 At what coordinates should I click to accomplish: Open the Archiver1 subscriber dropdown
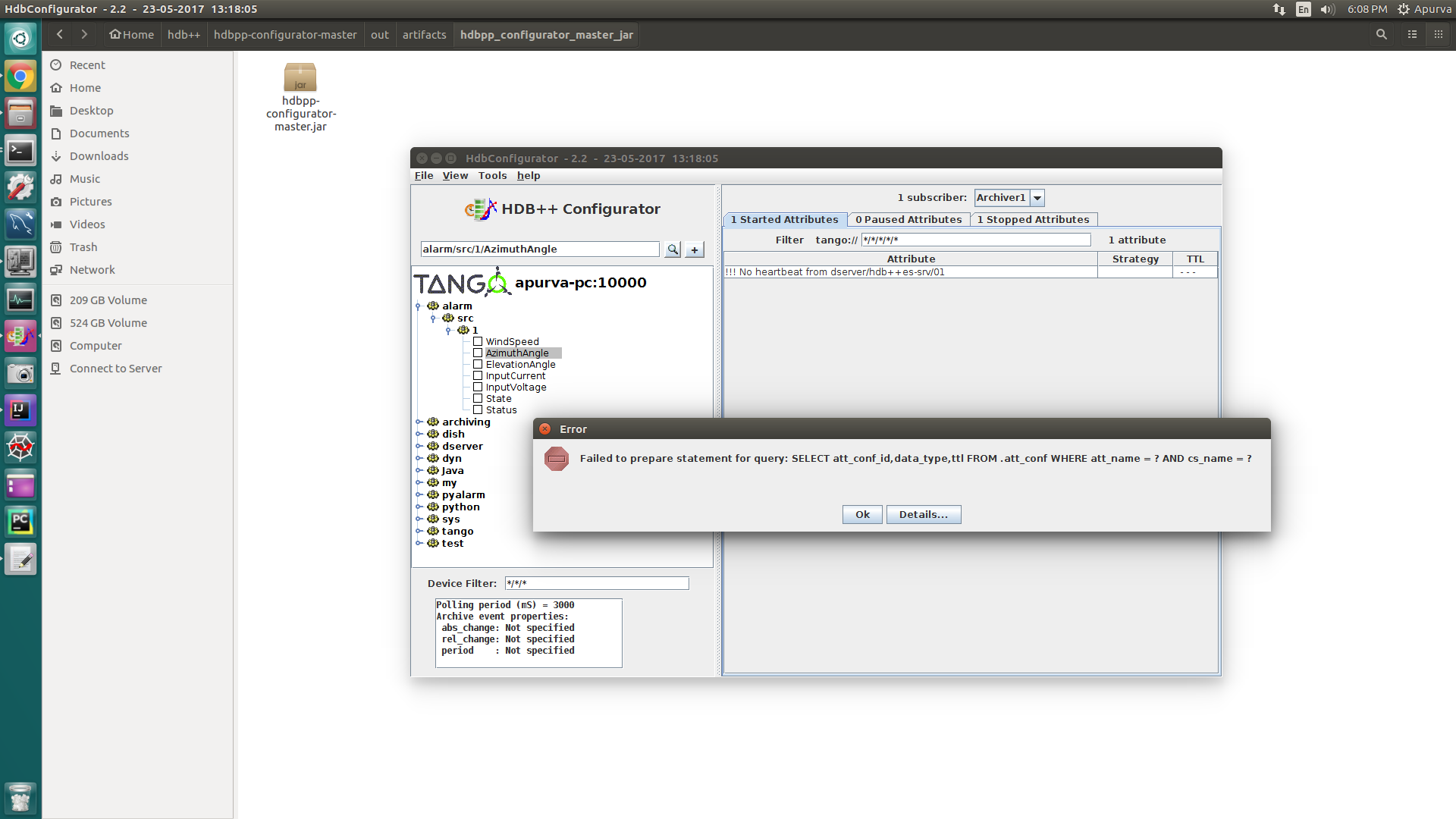coord(1037,198)
